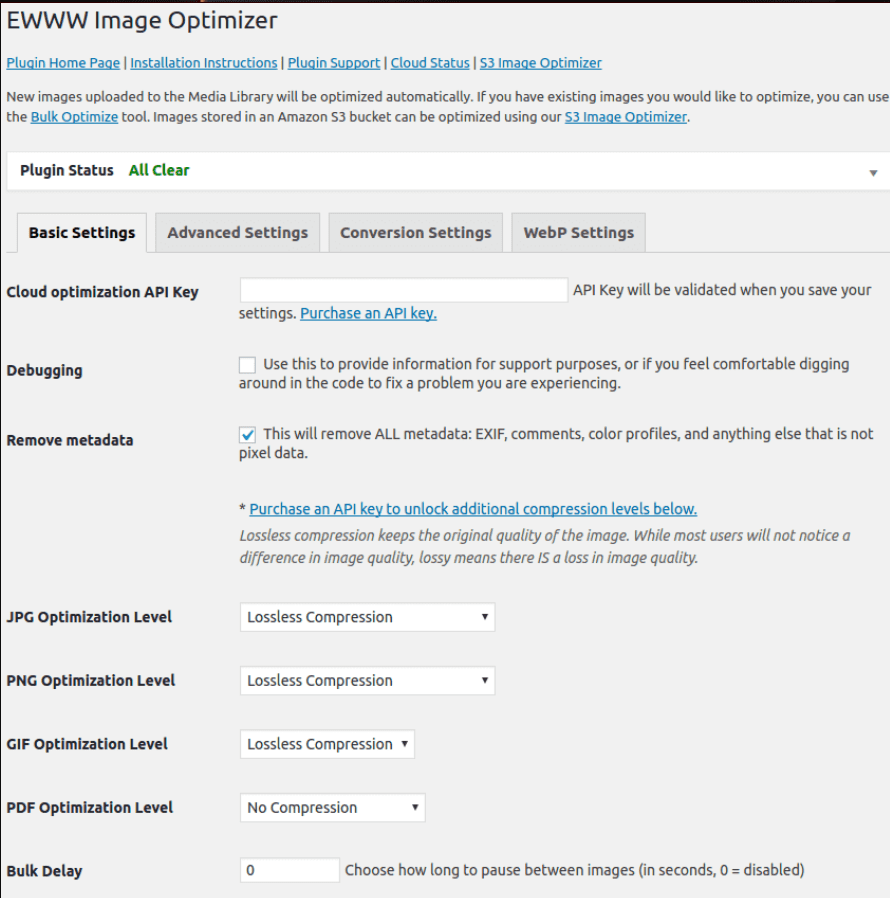
Task: Focus the Bulk Delay seconds field
Action: (x=289, y=870)
